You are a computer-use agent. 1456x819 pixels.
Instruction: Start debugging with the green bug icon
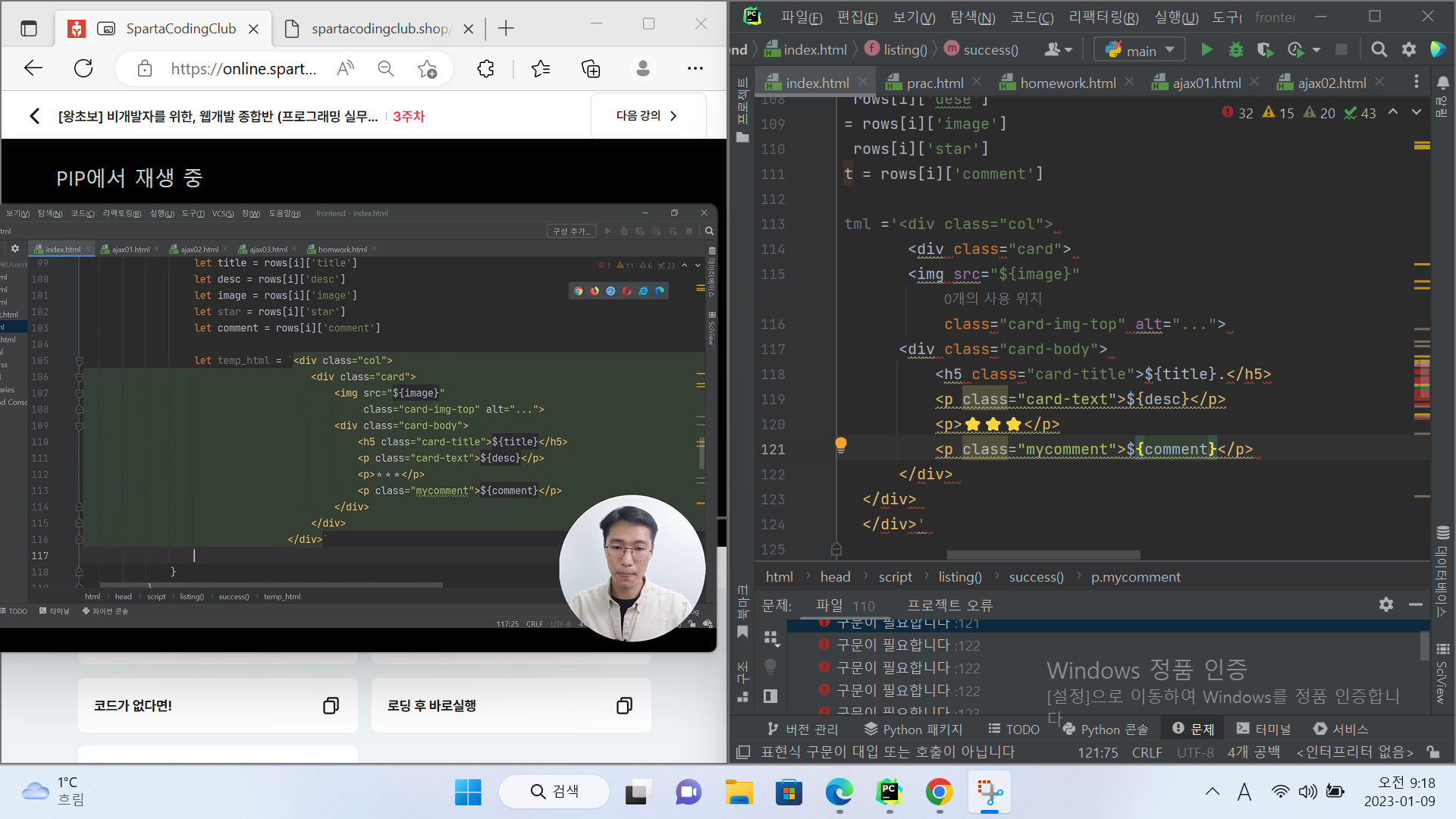(x=1236, y=50)
